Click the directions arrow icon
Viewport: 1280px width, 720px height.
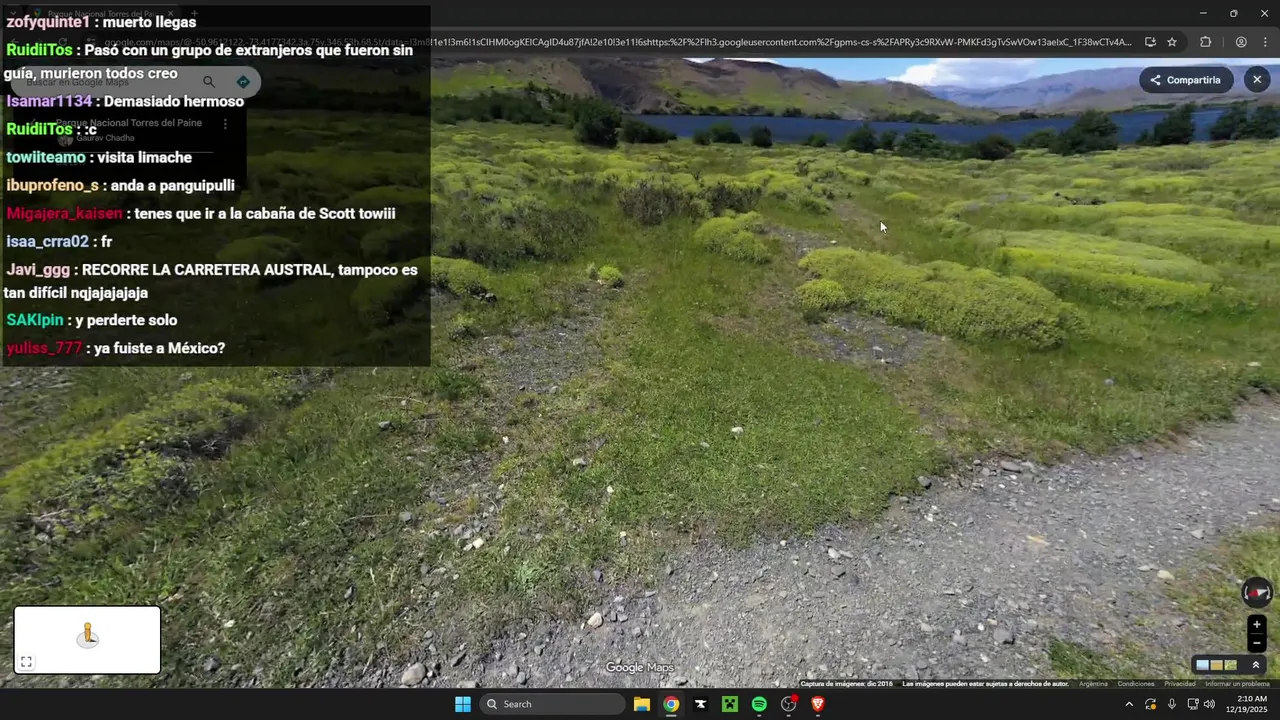(243, 82)
